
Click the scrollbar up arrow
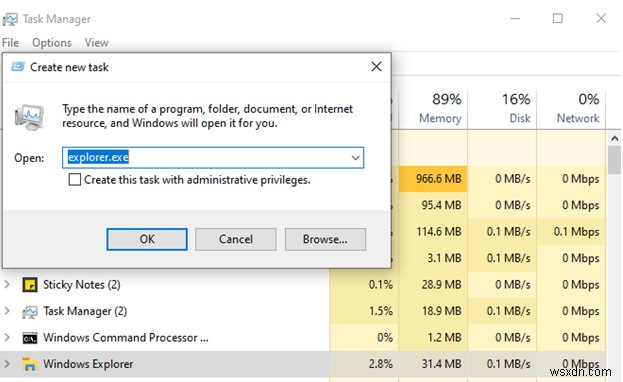tap(615, 139)
